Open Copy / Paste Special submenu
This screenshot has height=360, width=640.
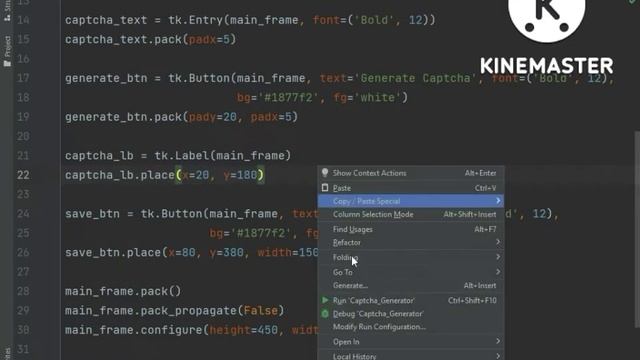point(411,201)
